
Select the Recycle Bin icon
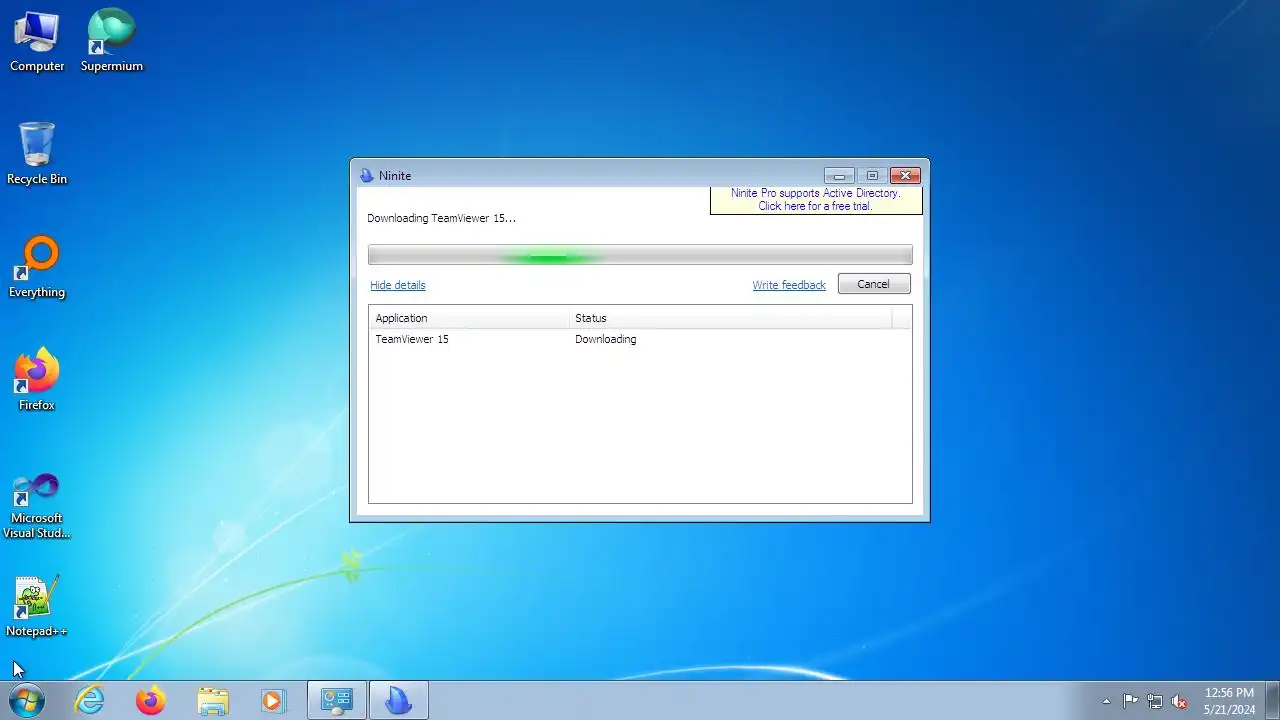click(37, 153)
